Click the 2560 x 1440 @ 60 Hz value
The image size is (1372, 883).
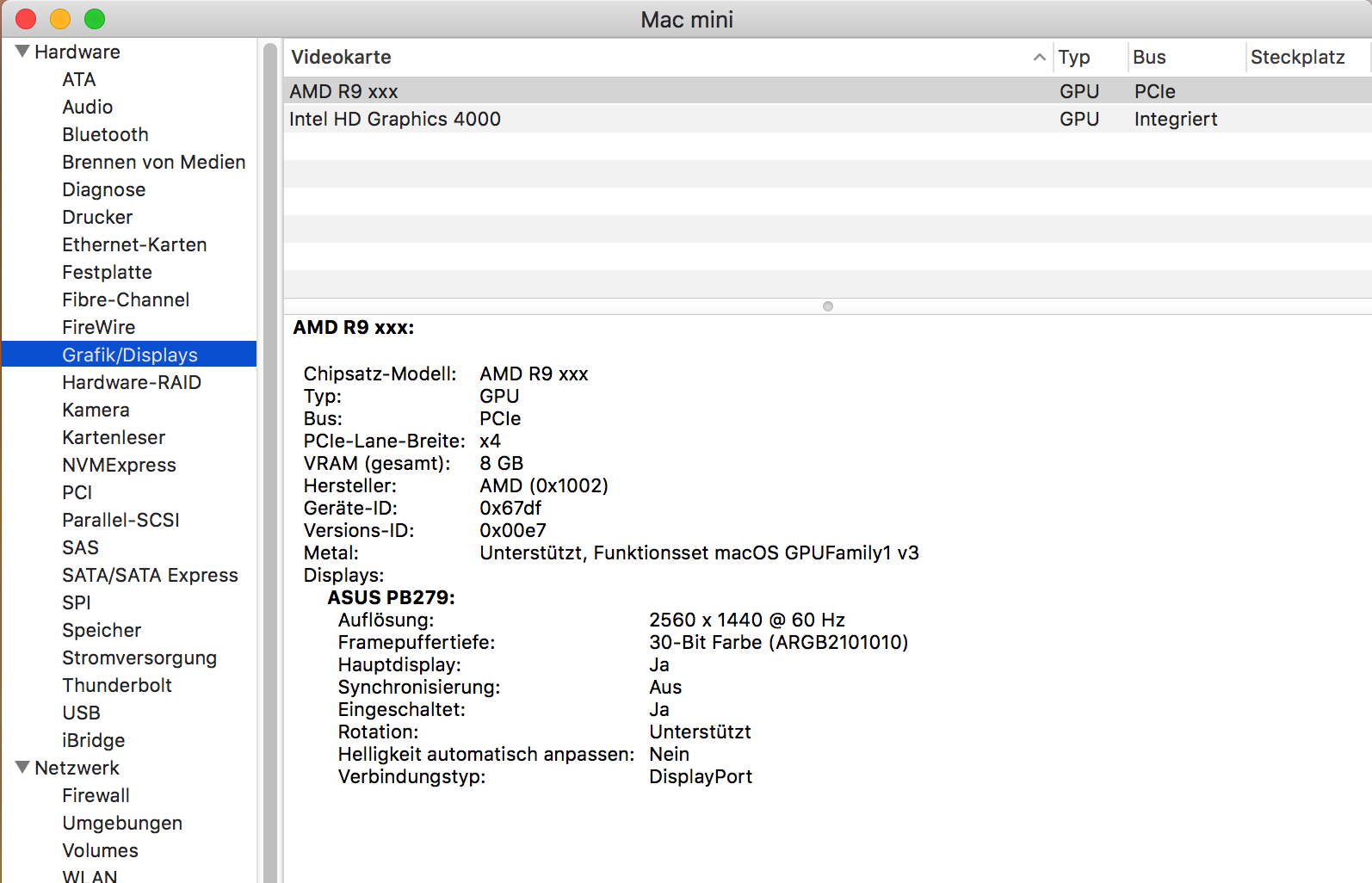(747, 620)
